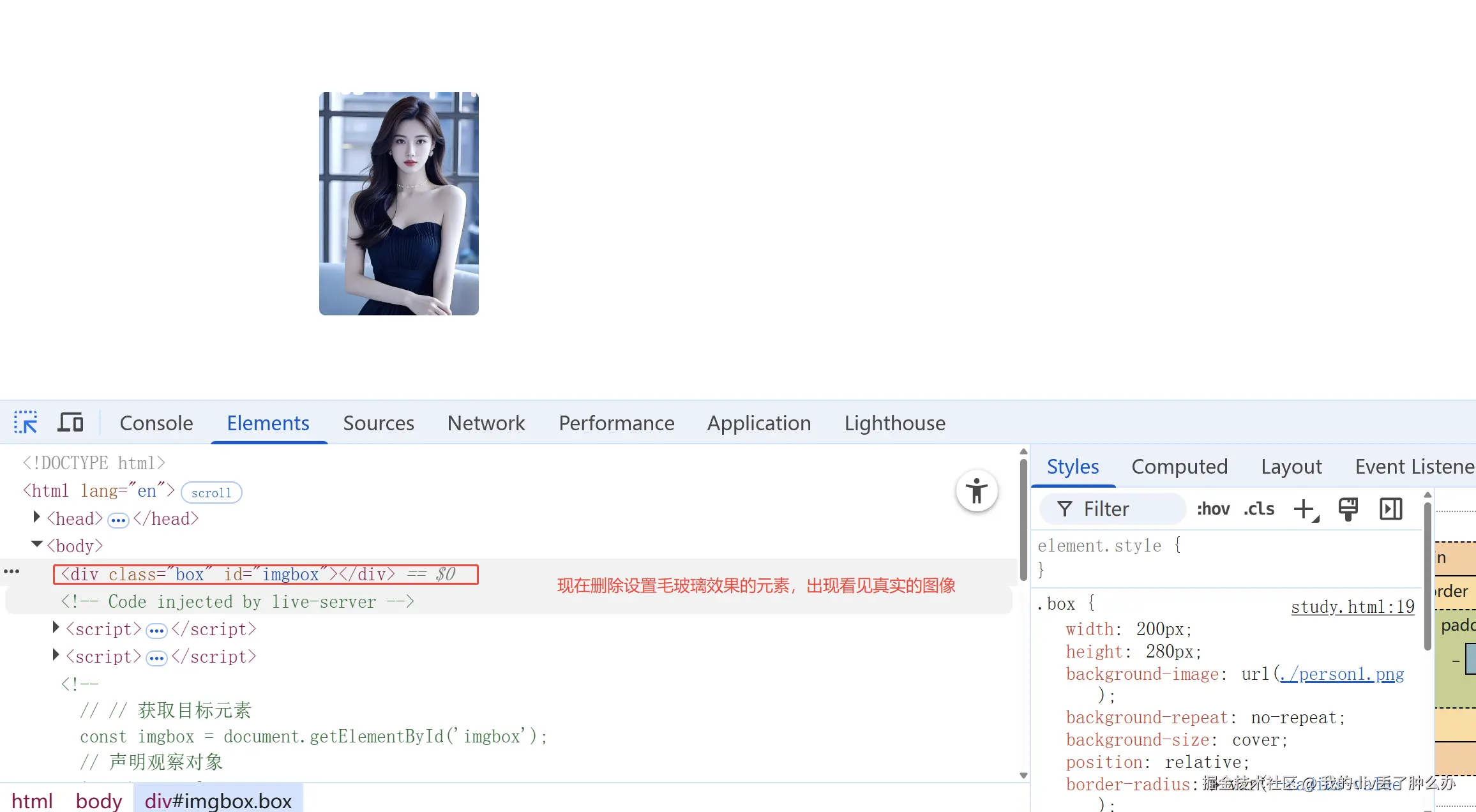Collapse the body element arrow
Screen dimensions: 1476x812
(36, 545)
